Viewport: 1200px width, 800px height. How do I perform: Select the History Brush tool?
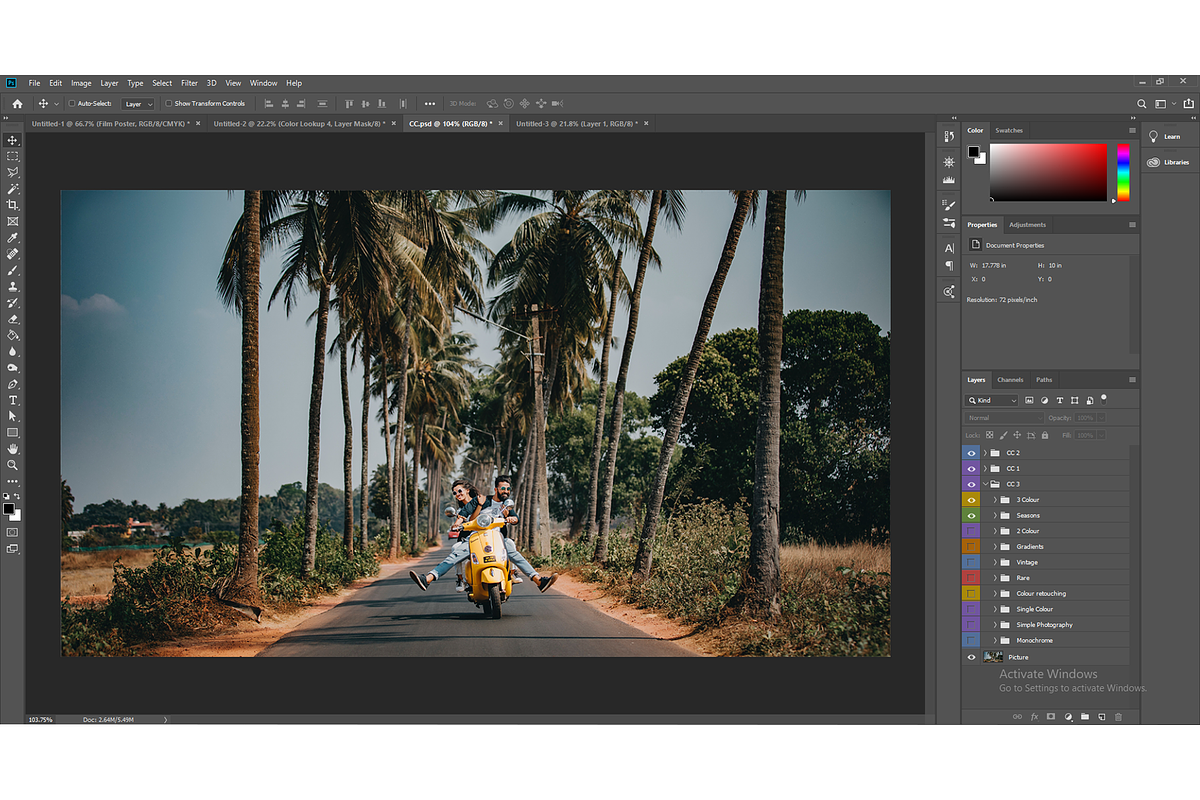click(x=13, y=302)
